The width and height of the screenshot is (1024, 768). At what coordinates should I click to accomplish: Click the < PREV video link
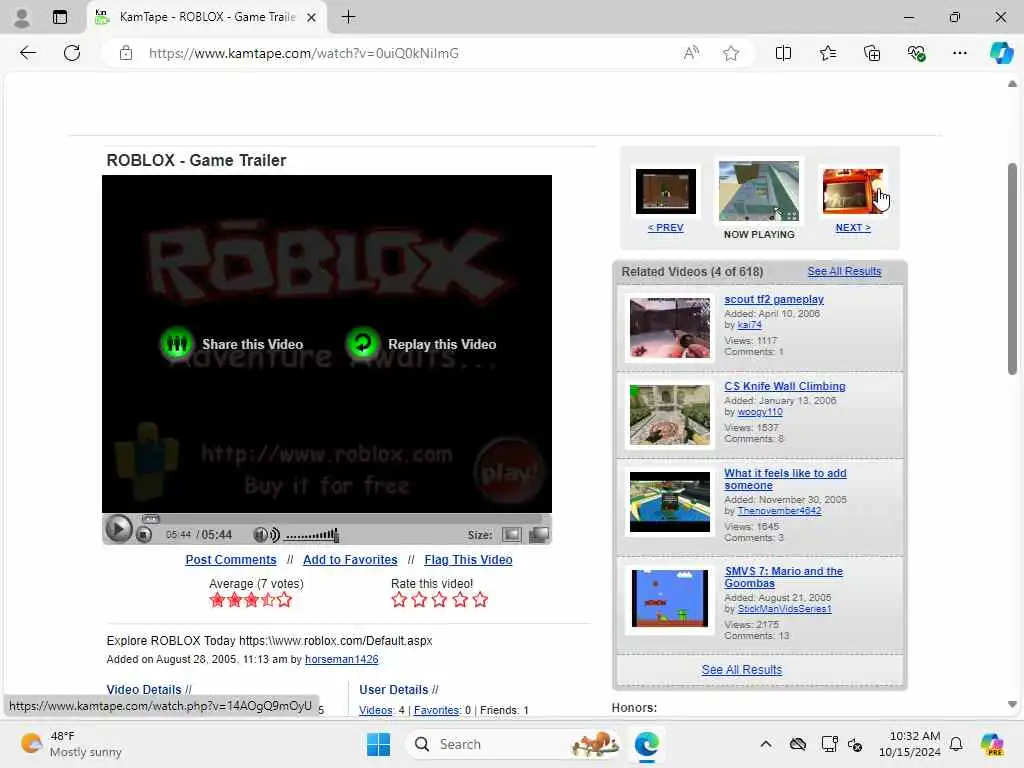point(665,227)
